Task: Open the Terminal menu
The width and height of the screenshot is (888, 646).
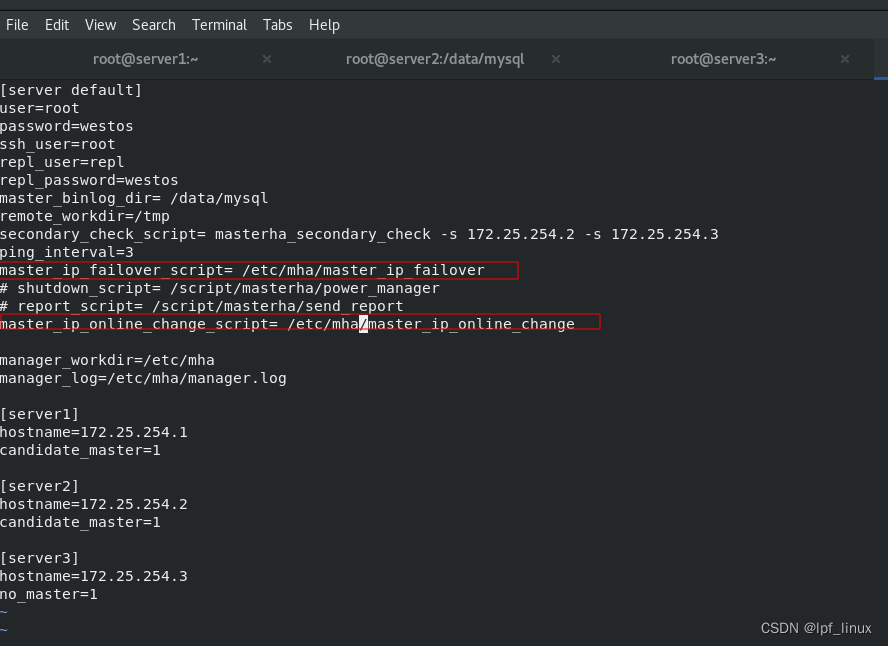Action: click(x=219, y=24)
